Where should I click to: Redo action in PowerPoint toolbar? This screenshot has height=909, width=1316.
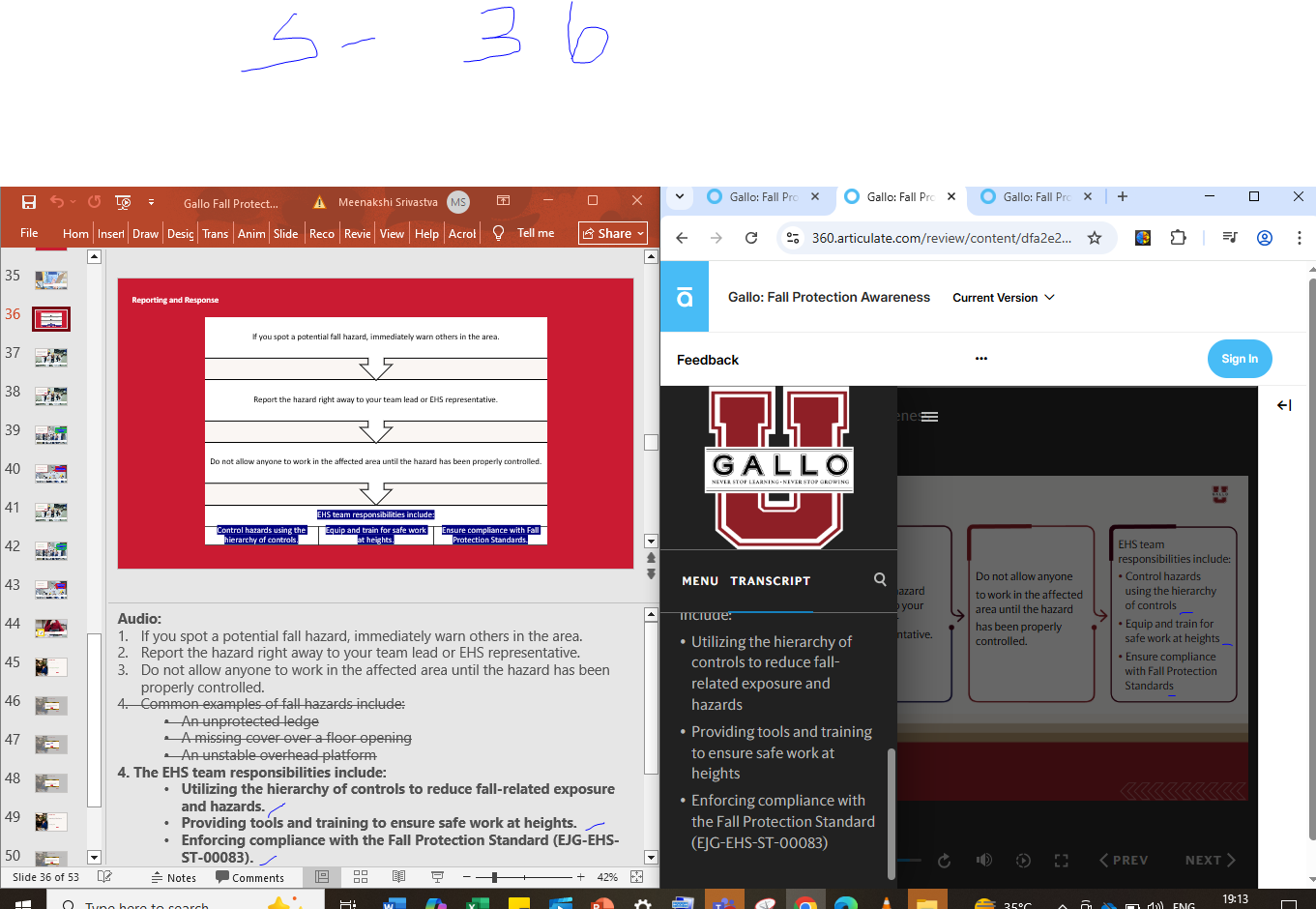[x=94, y=202]
